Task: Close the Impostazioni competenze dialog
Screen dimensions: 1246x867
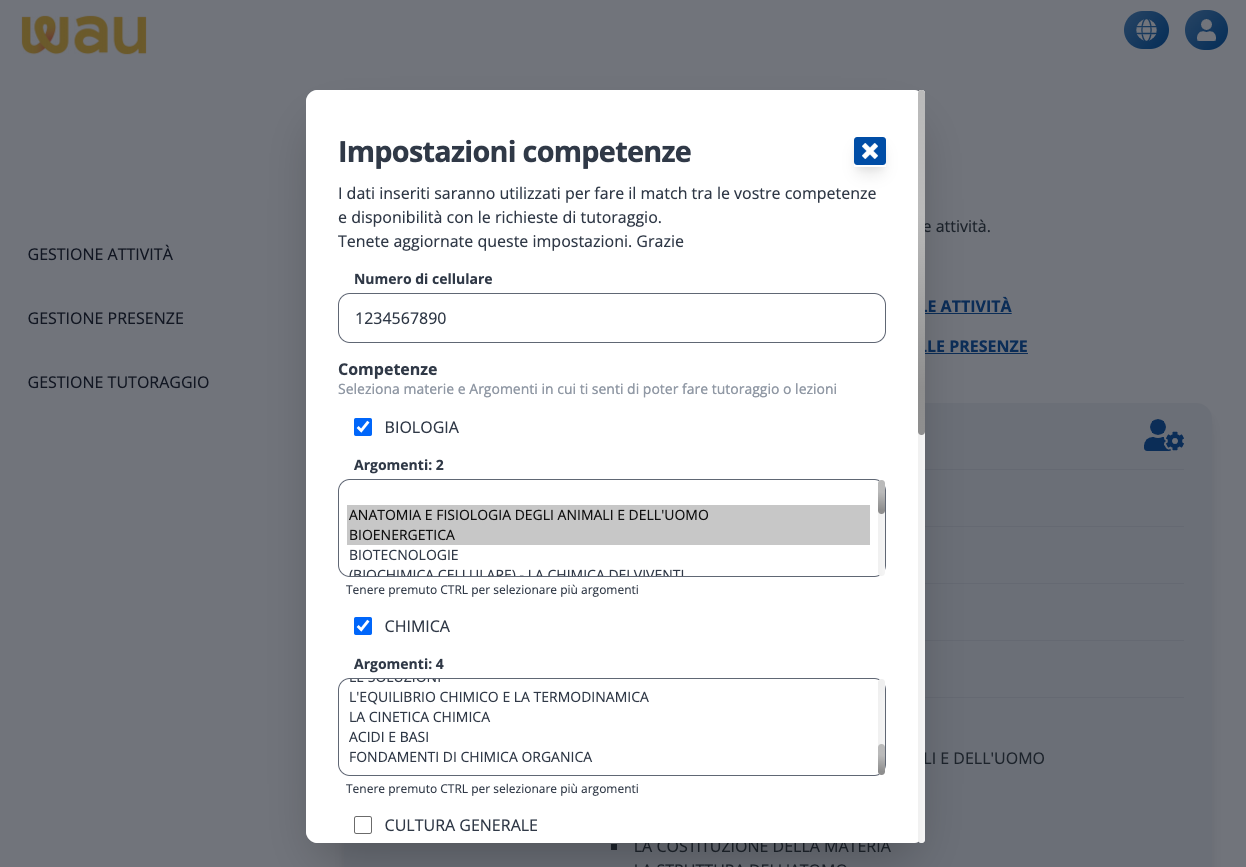Action: [x=869, y=151]
